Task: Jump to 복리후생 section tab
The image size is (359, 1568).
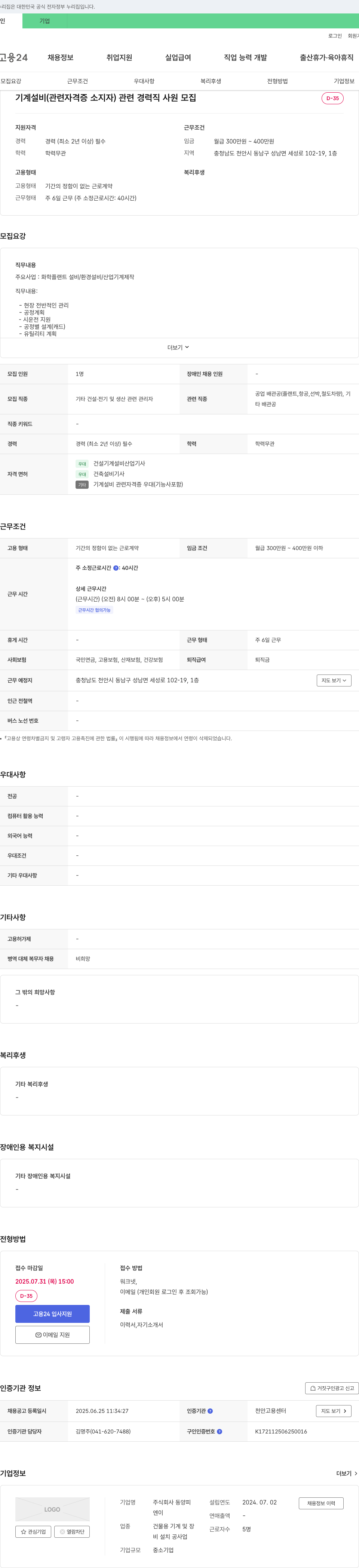Action: tap(211, 81)
